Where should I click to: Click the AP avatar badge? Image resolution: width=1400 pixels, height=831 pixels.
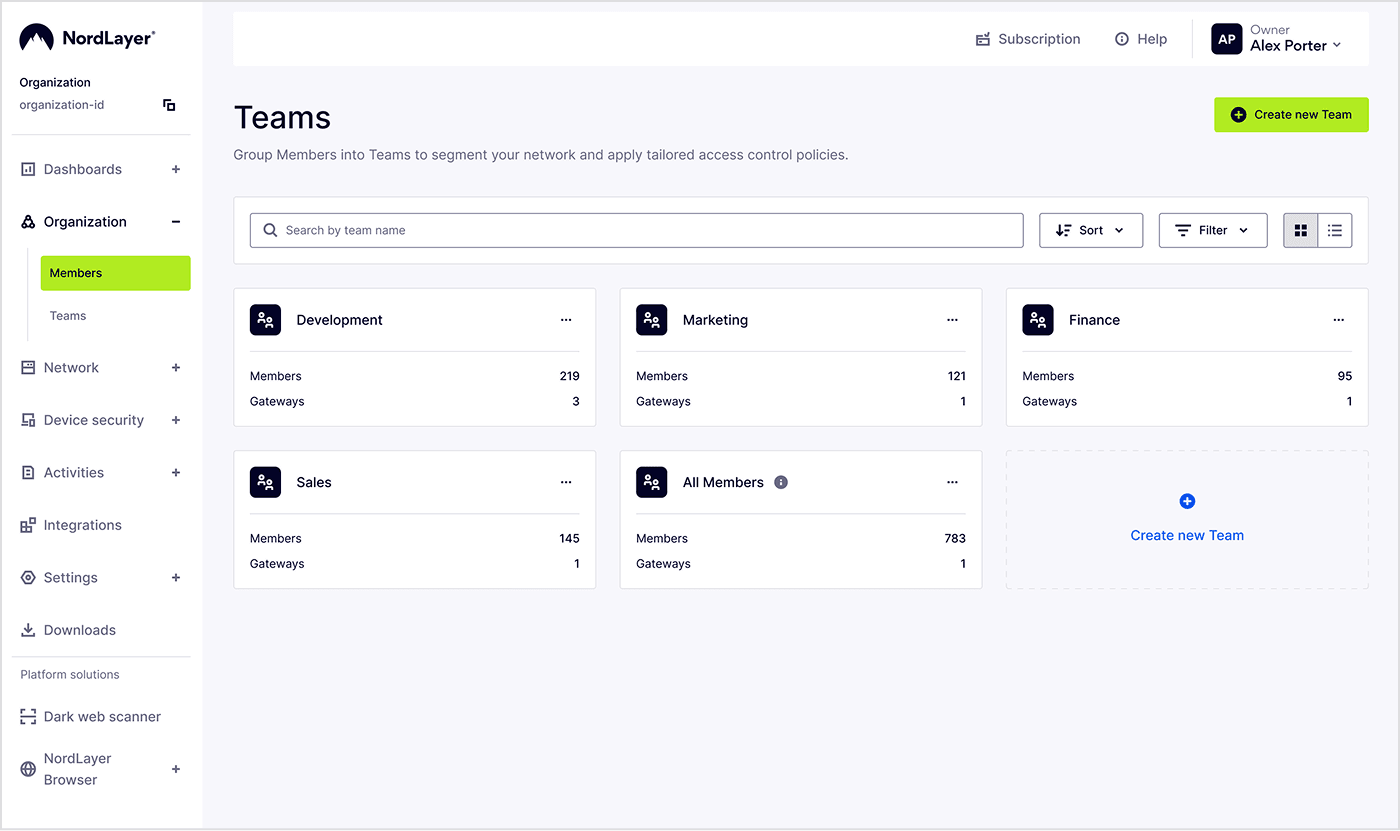click(x=1227, y=39)
